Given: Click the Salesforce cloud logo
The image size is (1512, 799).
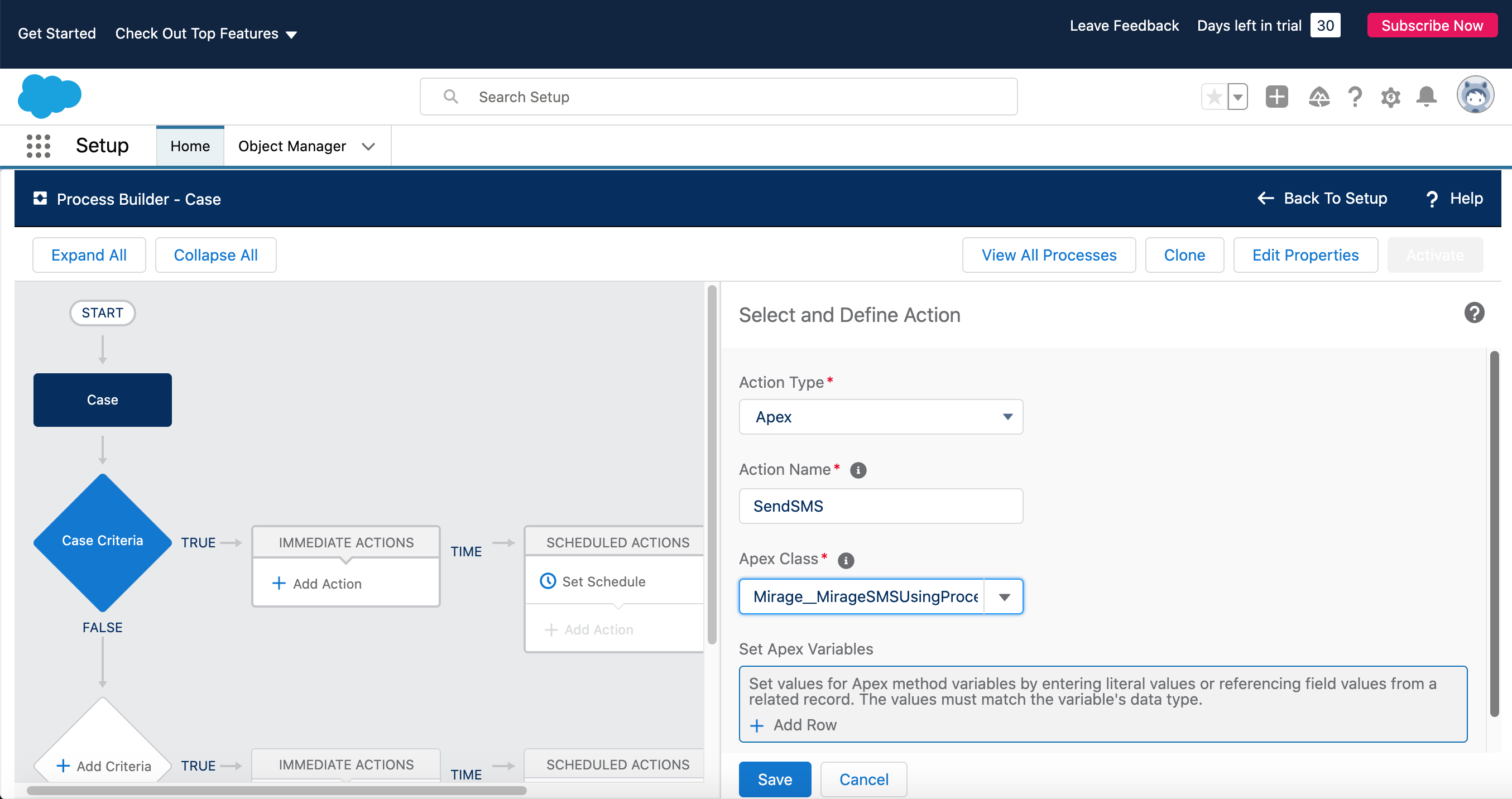Looking at the screenshot, I should tap(49, 96).
